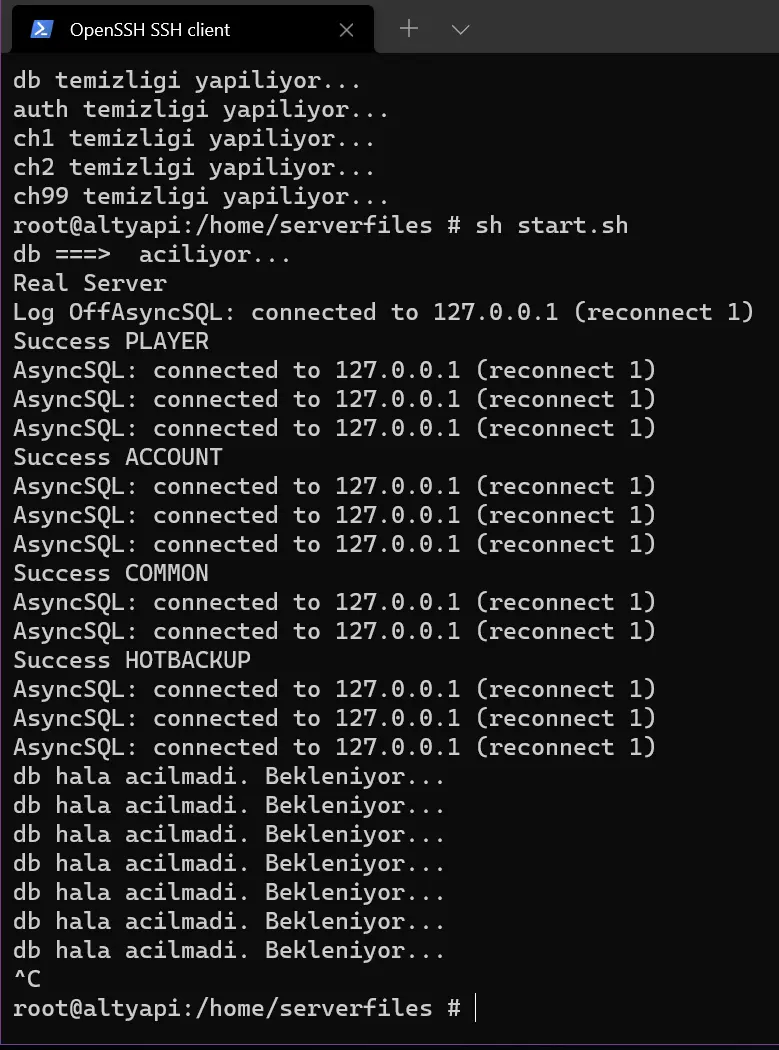This screenshot has height=1050, width=779.
Task: Click the 'auth temizligi yapiliyor...' line
Action: pos(201,109)
